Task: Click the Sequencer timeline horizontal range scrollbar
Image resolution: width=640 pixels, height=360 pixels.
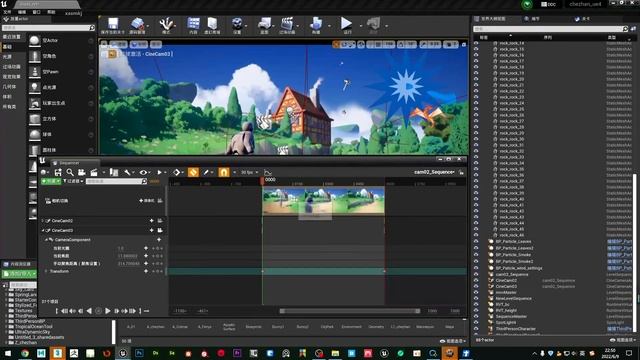Action: pos(350,311)
